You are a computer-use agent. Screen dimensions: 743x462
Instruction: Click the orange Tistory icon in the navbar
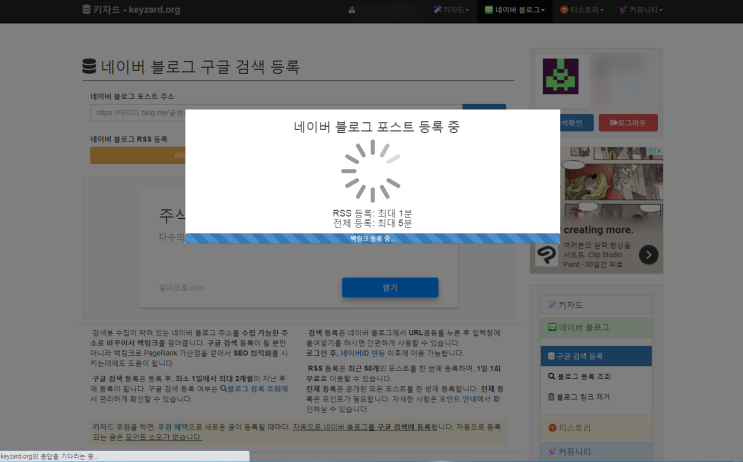pyautogui.click(x=564, y=9)
